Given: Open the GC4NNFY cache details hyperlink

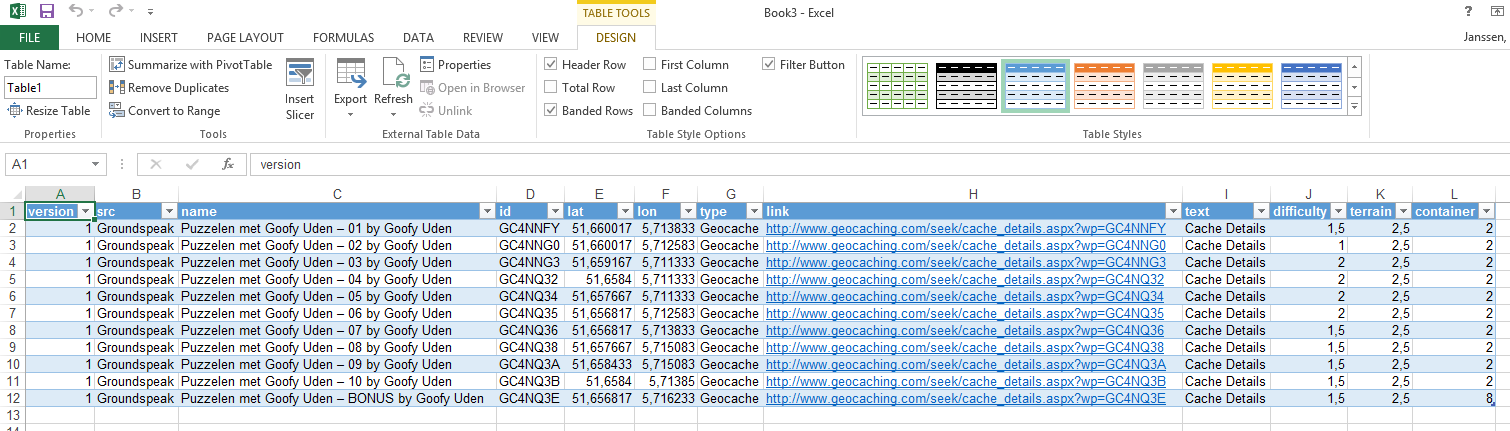Looking at the screenshot, I should coord(966,228).
